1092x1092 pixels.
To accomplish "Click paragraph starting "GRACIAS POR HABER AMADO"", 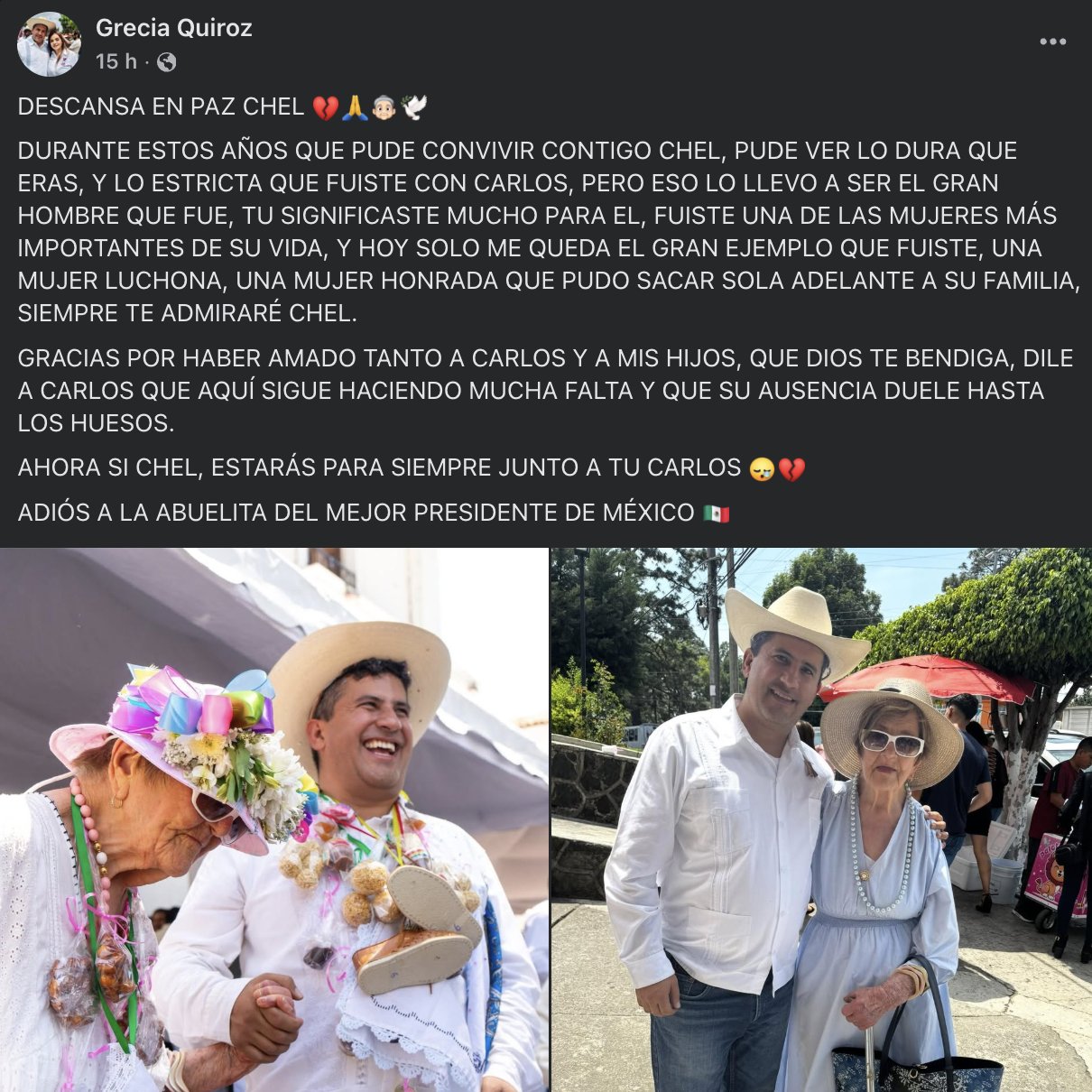I will point(545,391).
